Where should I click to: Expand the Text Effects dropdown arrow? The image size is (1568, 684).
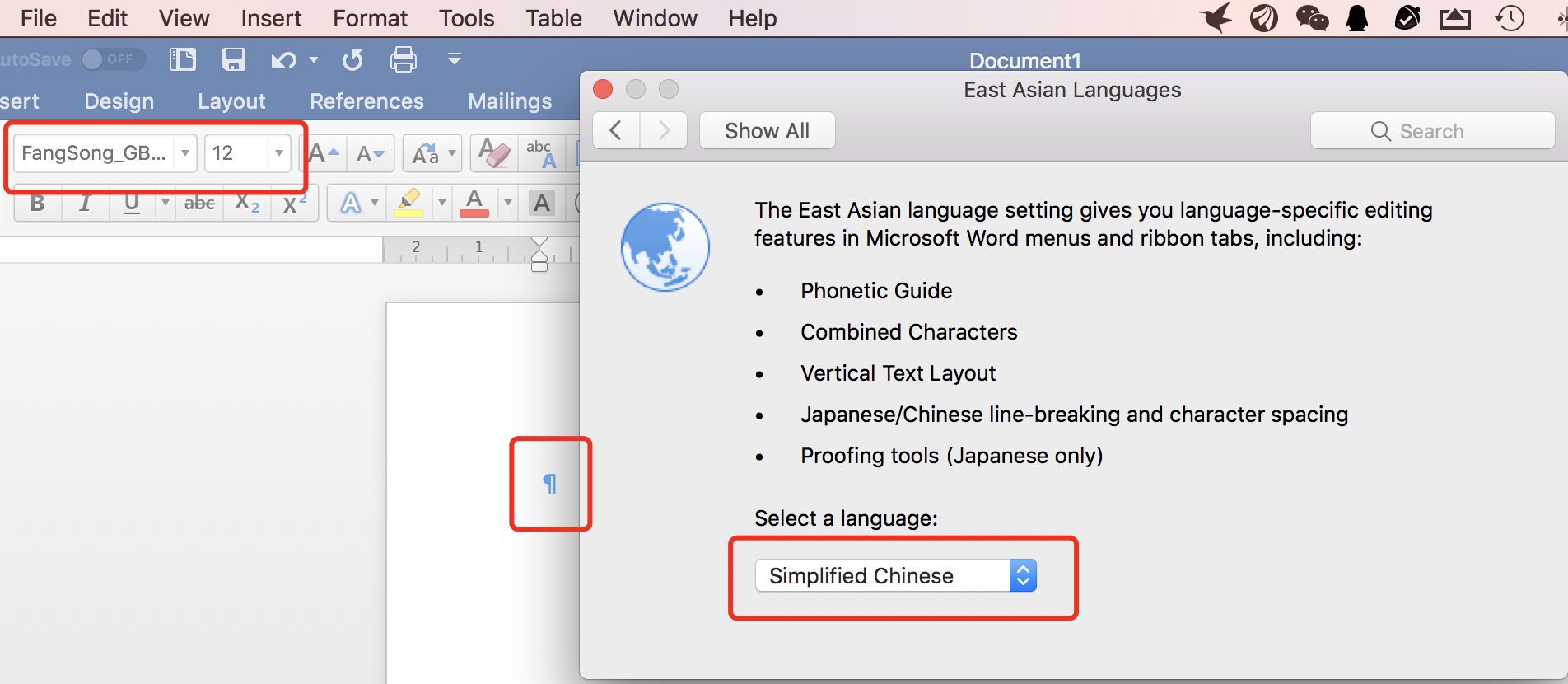click(x=375, y=203)
